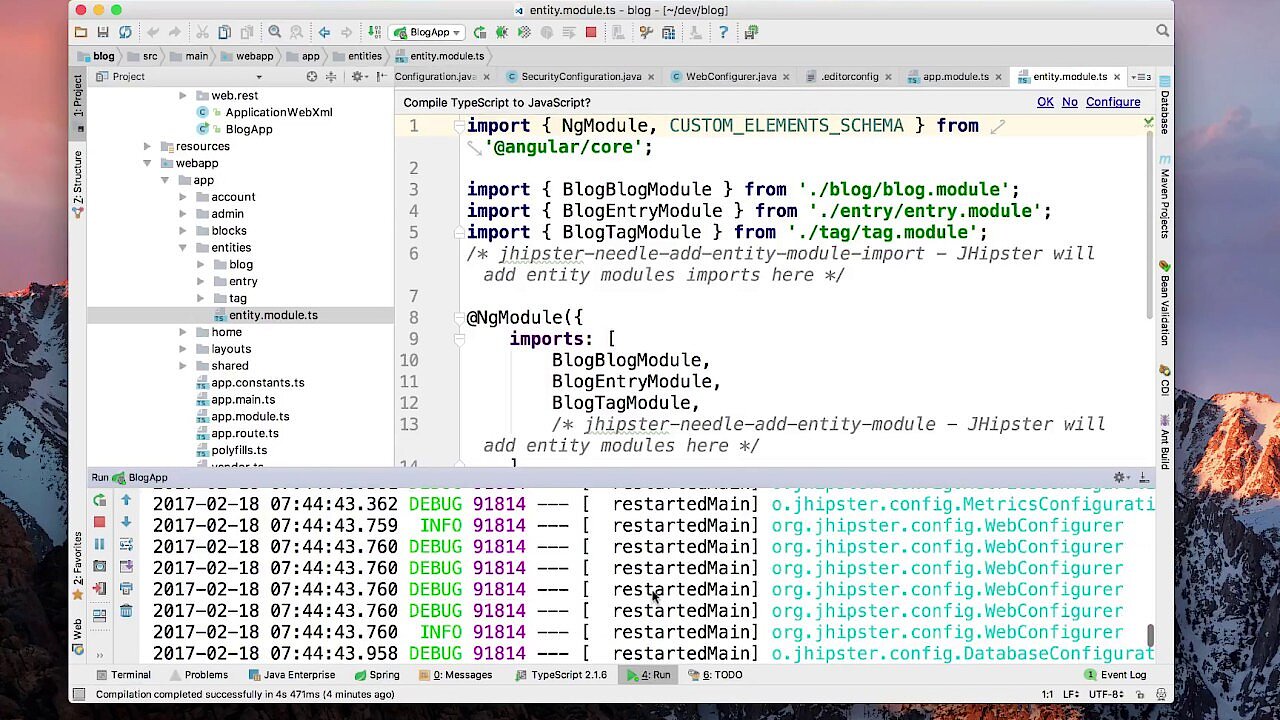Toggle tool window buttons at bottom-left corner
This screenshot has height=720, width=1280.
click(x=79, y=694)
